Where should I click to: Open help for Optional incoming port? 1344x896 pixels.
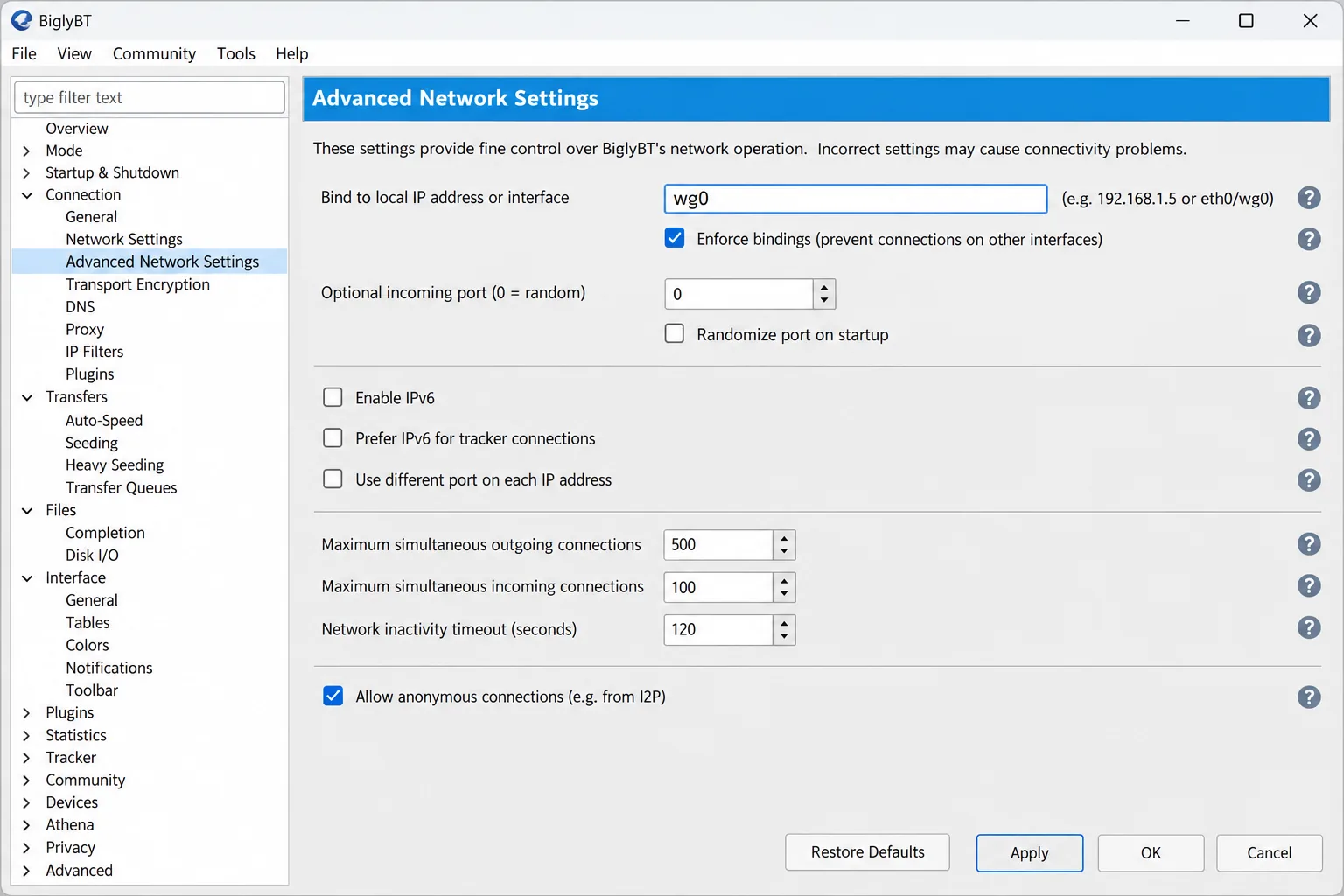1309,293
